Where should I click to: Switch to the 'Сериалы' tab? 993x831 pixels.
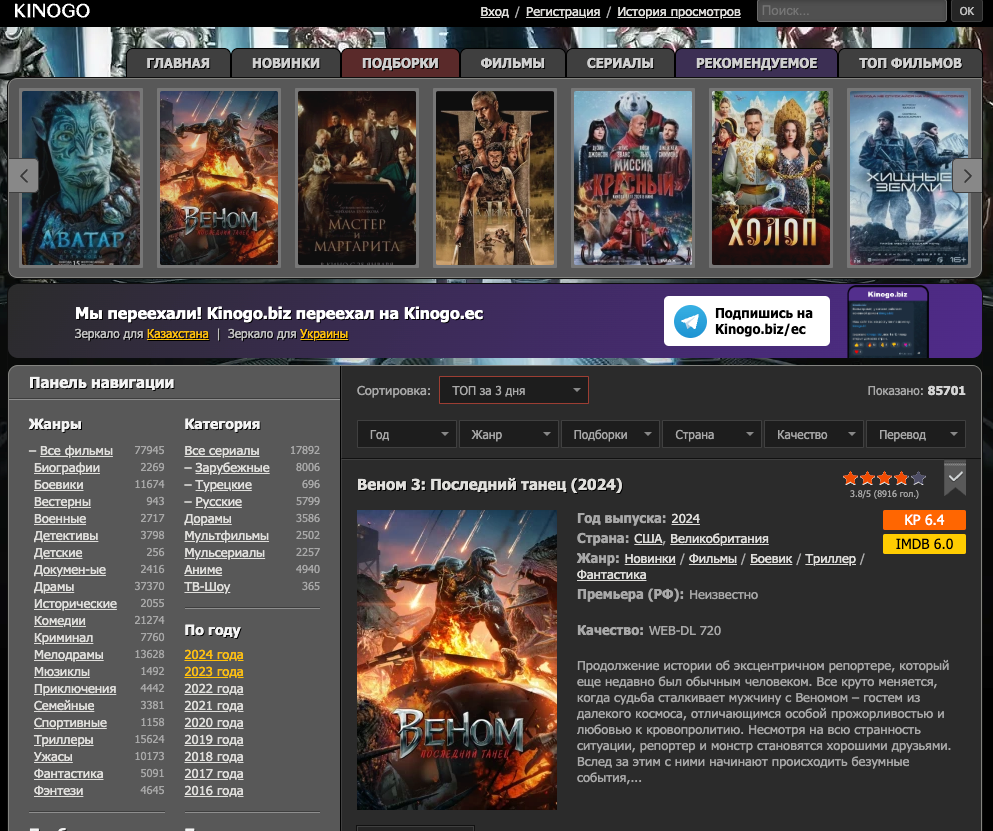coord(620,63)
